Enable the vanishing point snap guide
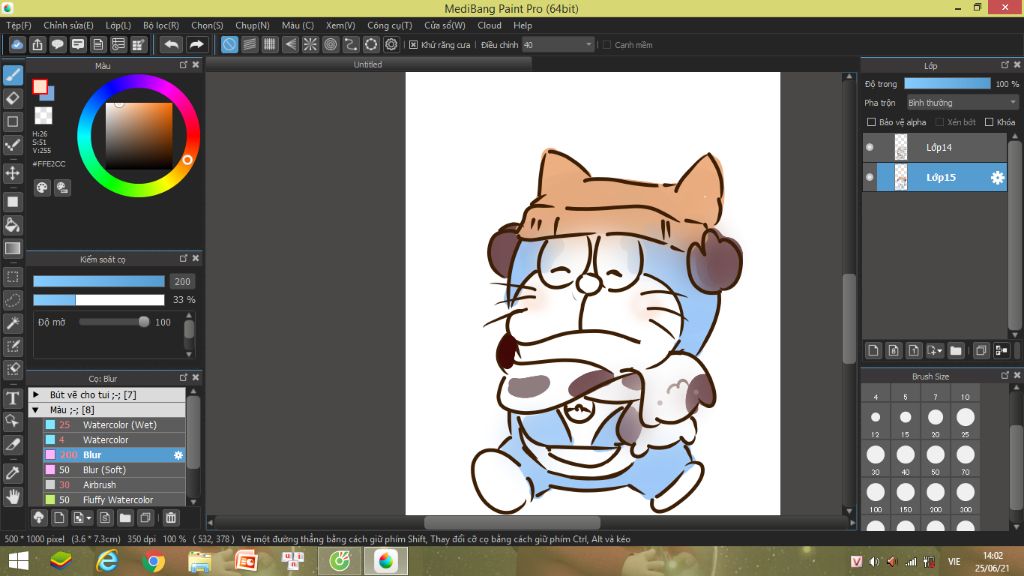 point(290,44)
